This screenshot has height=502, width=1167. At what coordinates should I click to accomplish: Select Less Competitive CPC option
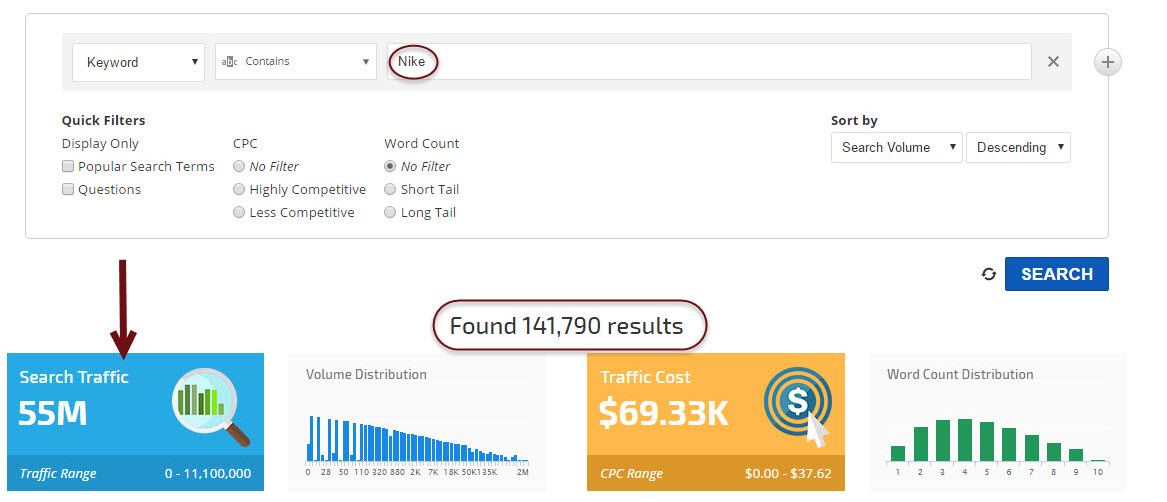click(239, 213)
